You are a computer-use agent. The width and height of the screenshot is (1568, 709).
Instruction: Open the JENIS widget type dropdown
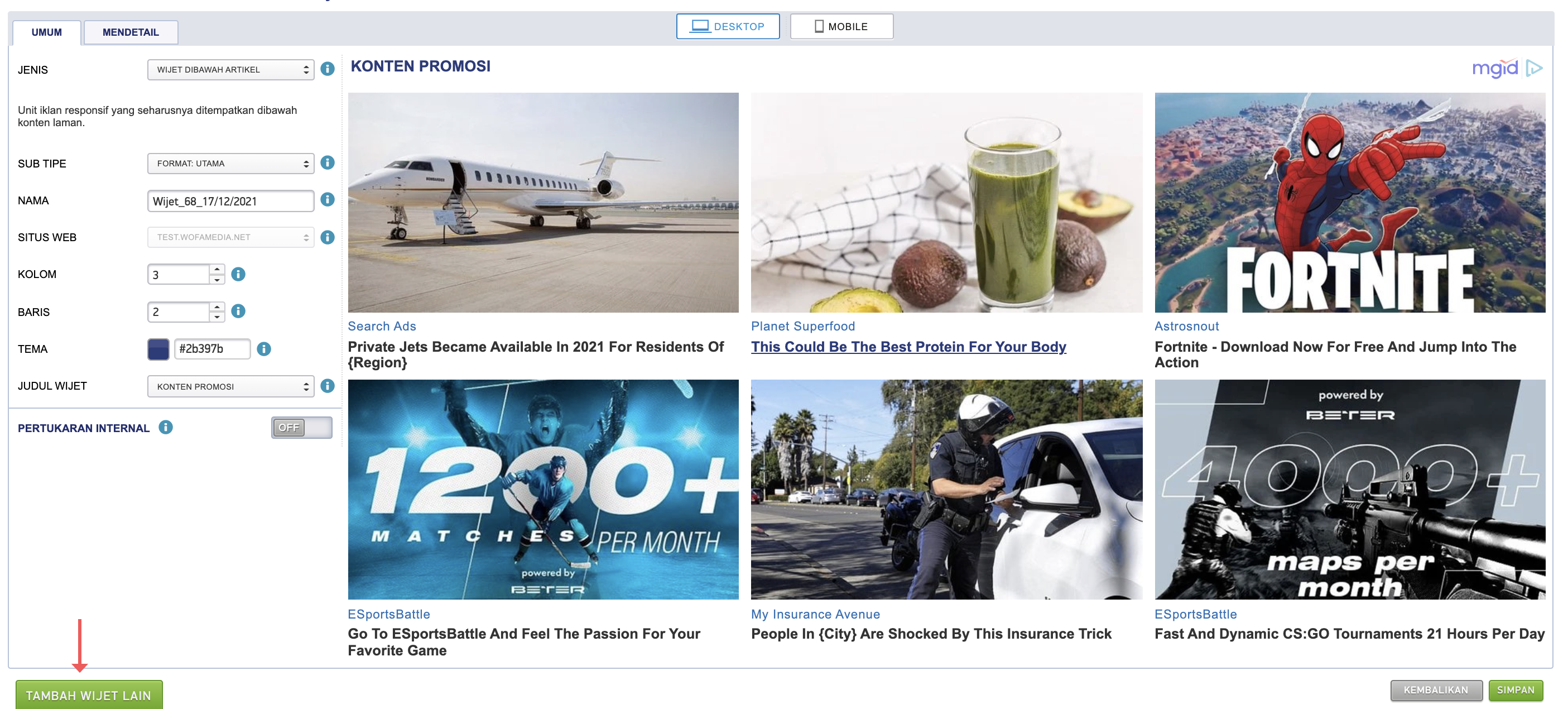click(x=230, y=69)
